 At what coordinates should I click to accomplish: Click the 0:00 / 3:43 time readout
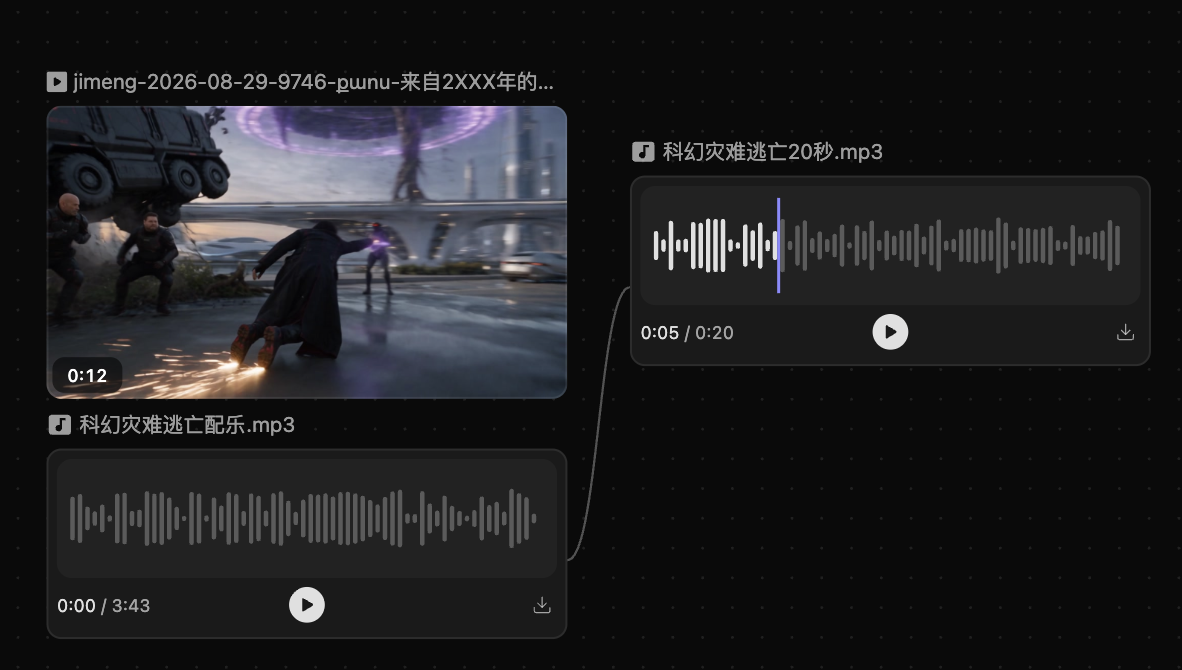pos(103,606)
